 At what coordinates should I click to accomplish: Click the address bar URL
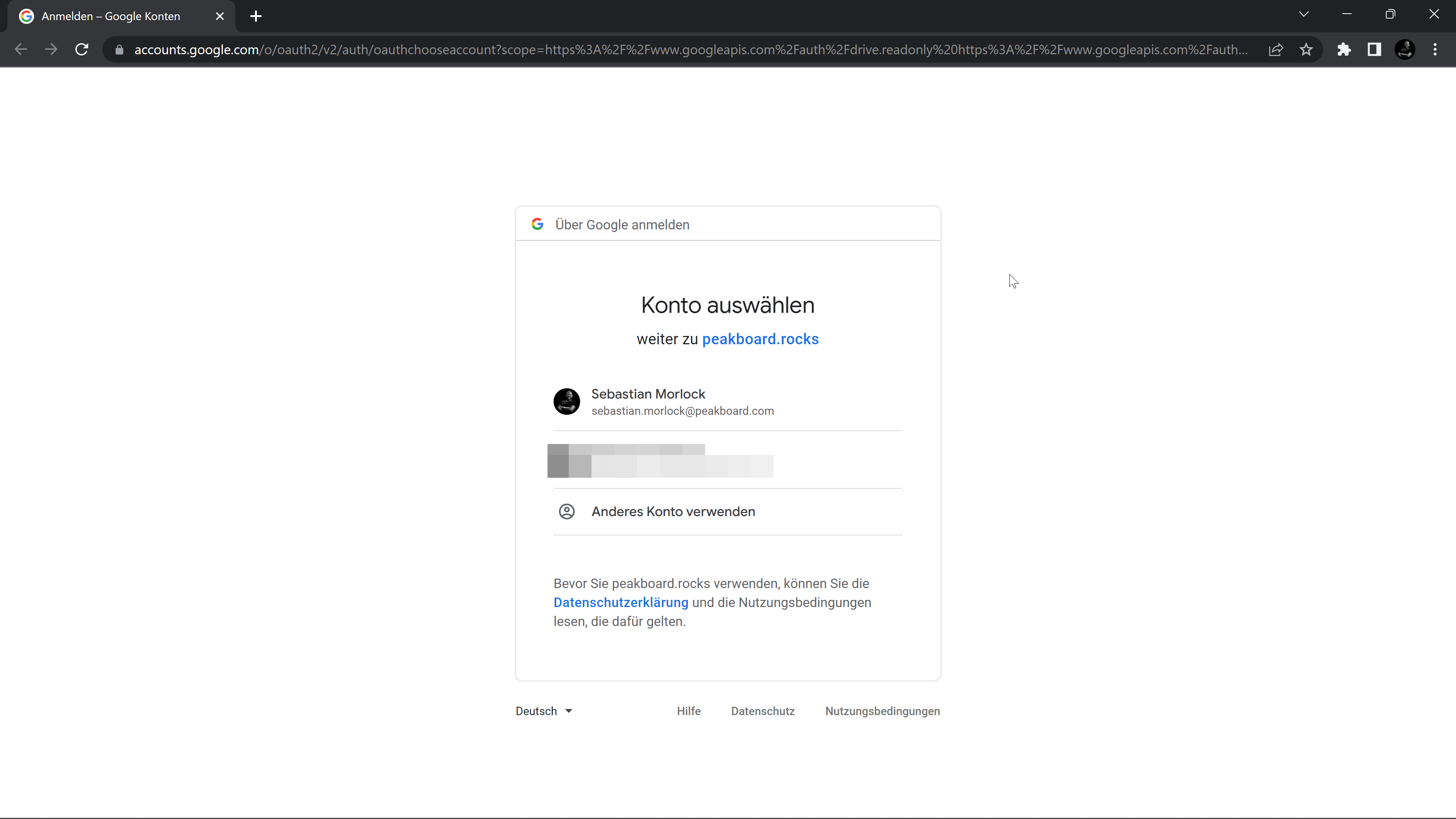point(691,50)
